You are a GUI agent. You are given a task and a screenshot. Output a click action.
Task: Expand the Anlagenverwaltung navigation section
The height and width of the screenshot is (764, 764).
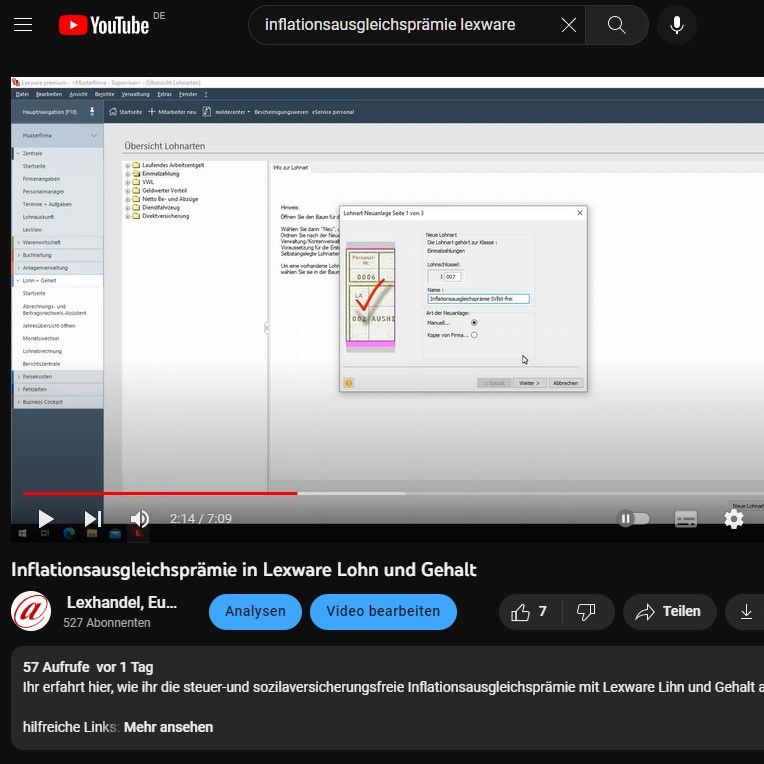tap(19, 267)
